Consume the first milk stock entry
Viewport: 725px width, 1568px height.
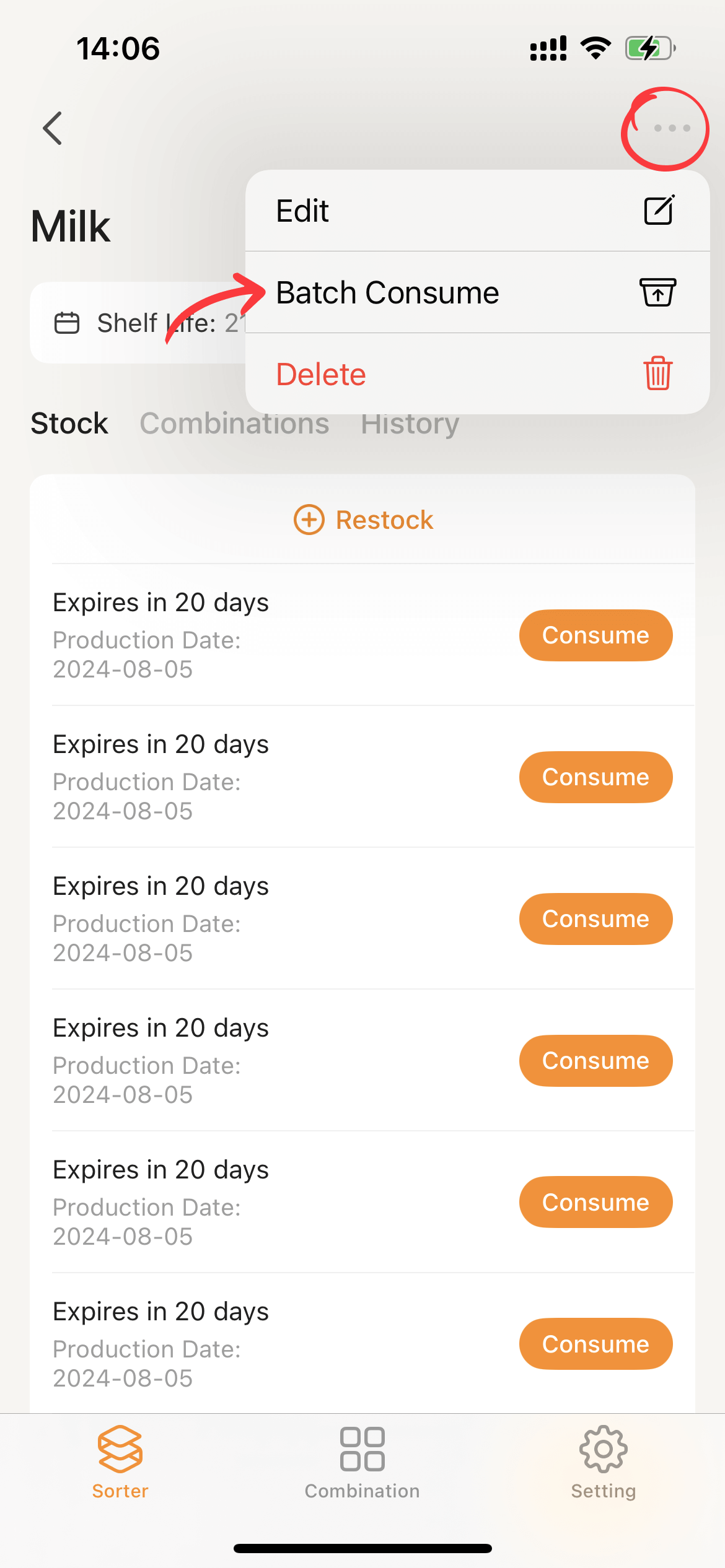pyautogui.click(x=595, y=635)
